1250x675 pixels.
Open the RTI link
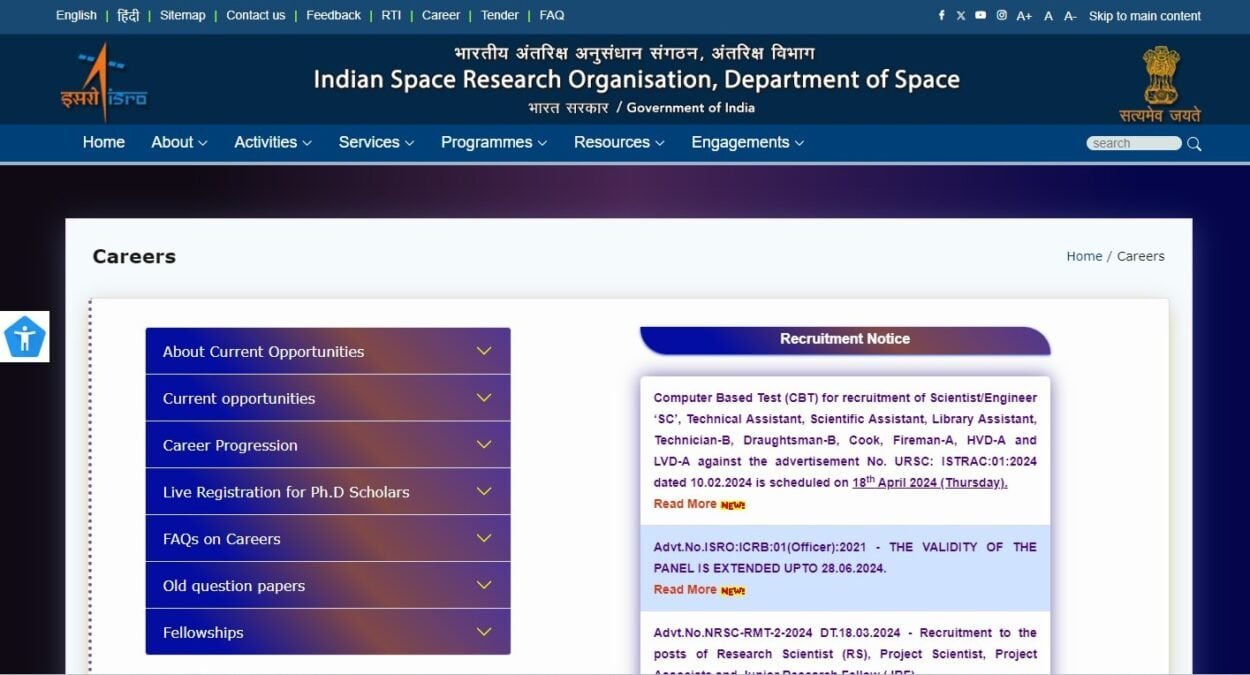[391, 15]
